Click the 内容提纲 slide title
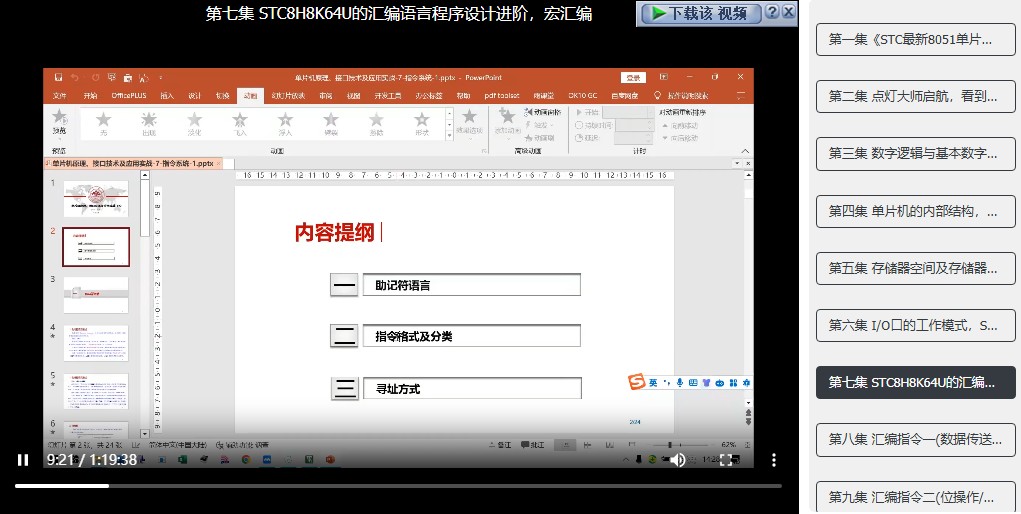This screenshot has height=514, width=1021. [x=335, y=233]
